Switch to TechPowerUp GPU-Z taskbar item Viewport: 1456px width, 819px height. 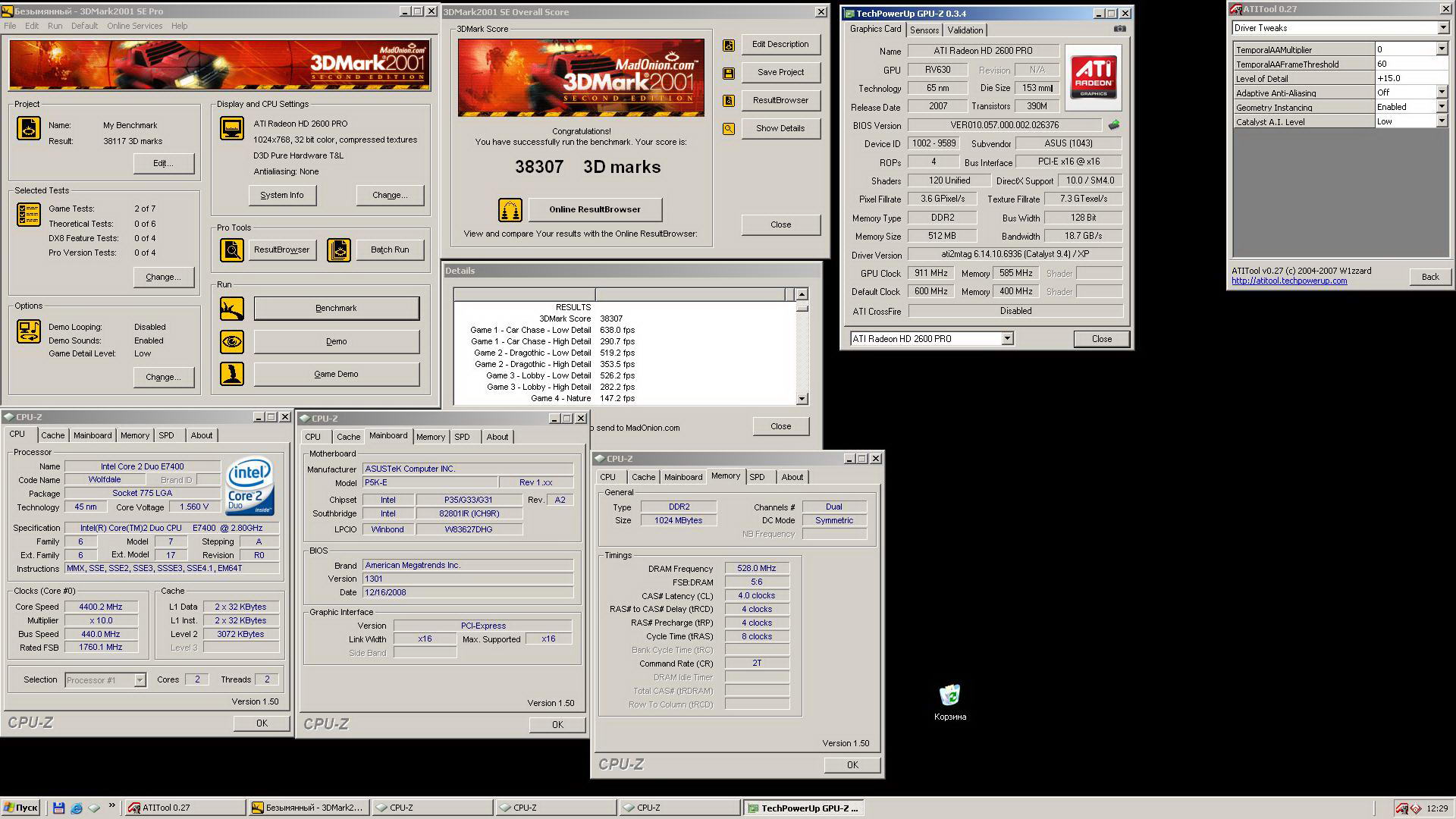tap(803, 808)
